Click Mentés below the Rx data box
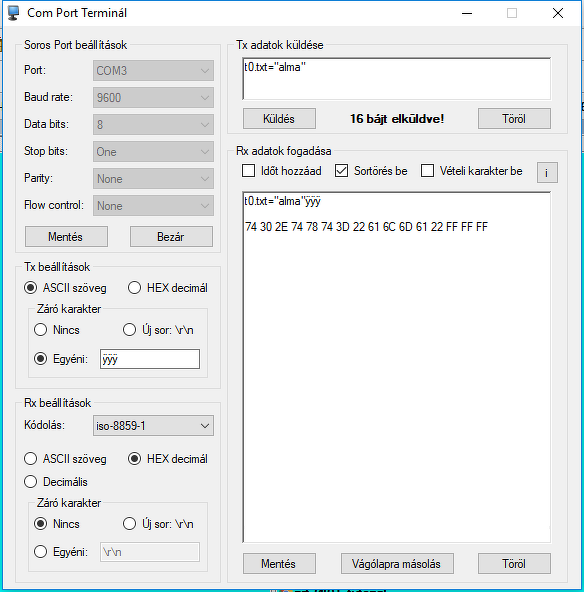Viewport: 584px width, 592px height. (279, 564)
